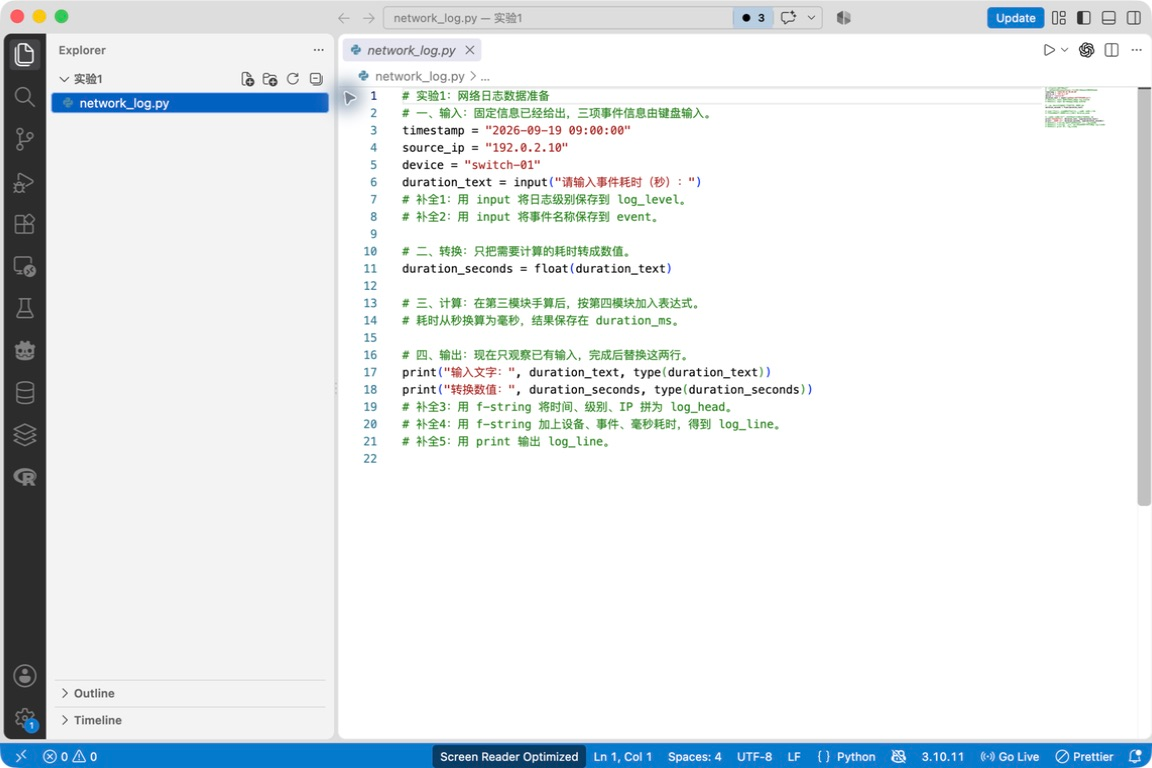Screen dimensions: 1152x768
Task: Open the Remote Explorer view
Action: pyautogui.click(x=24, y=266)
